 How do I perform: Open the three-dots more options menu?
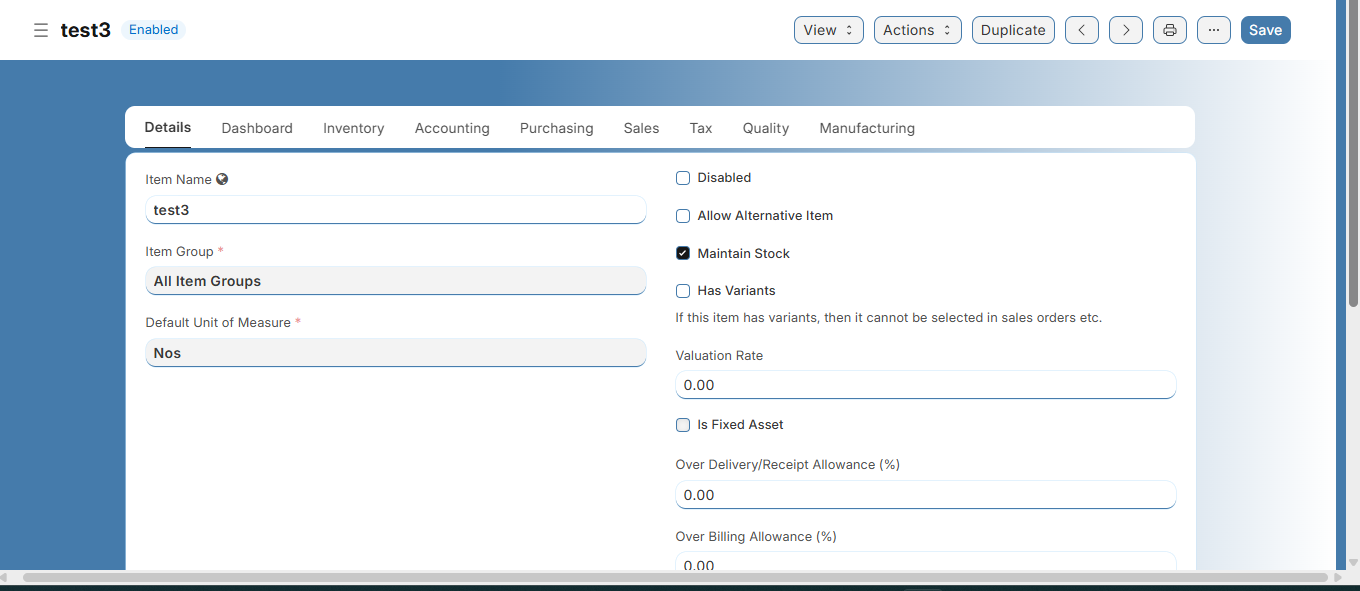(1213, 30)
